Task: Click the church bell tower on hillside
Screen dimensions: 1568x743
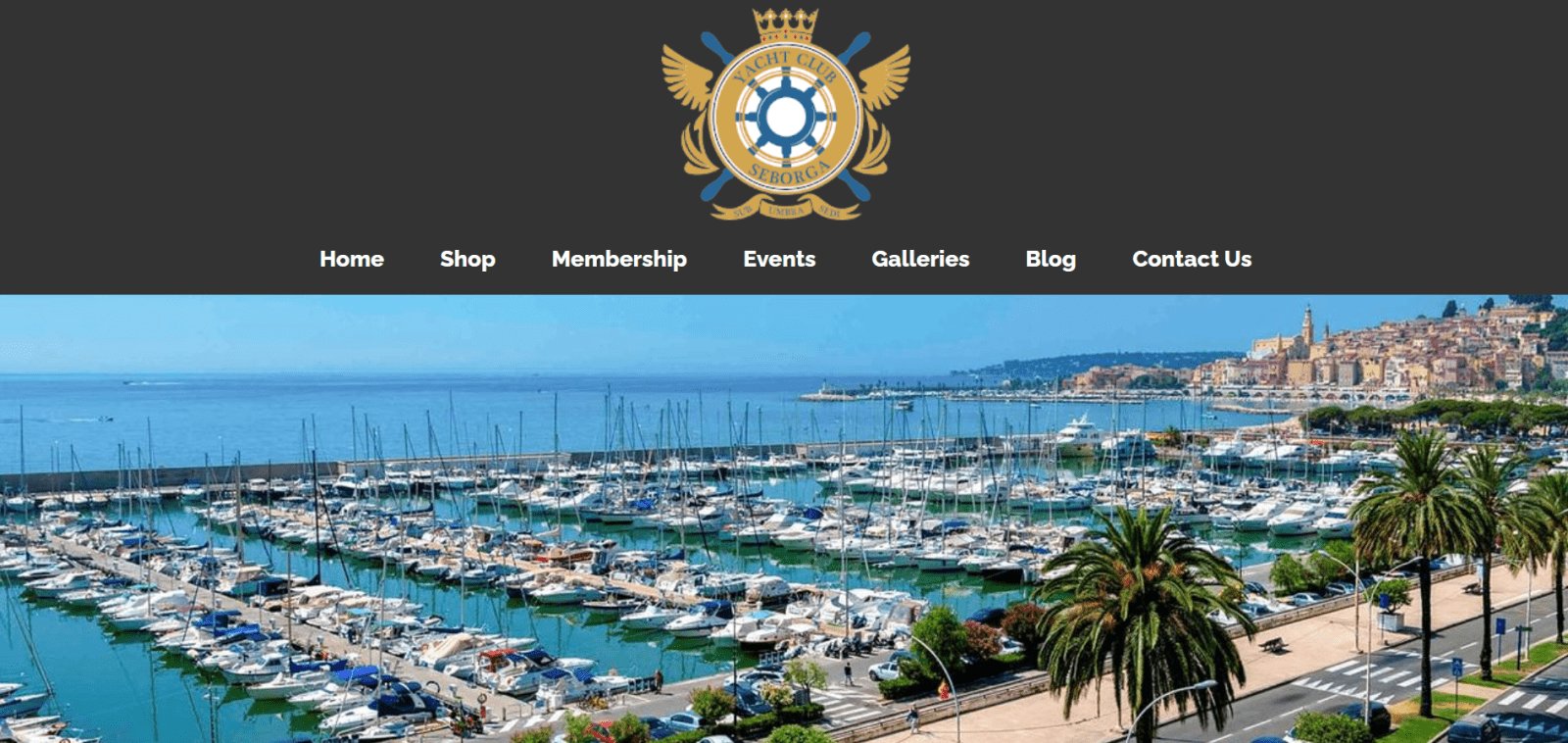Action: 1307,328
